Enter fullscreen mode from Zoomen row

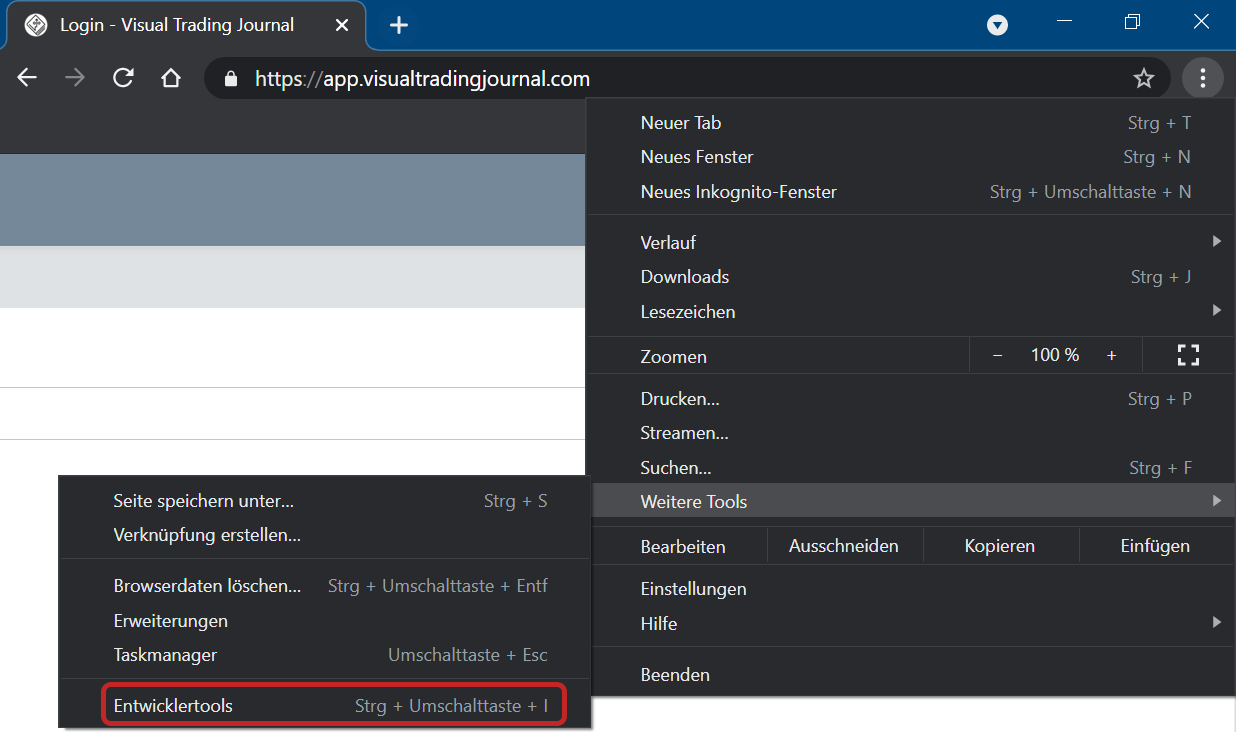point(1188,355)
